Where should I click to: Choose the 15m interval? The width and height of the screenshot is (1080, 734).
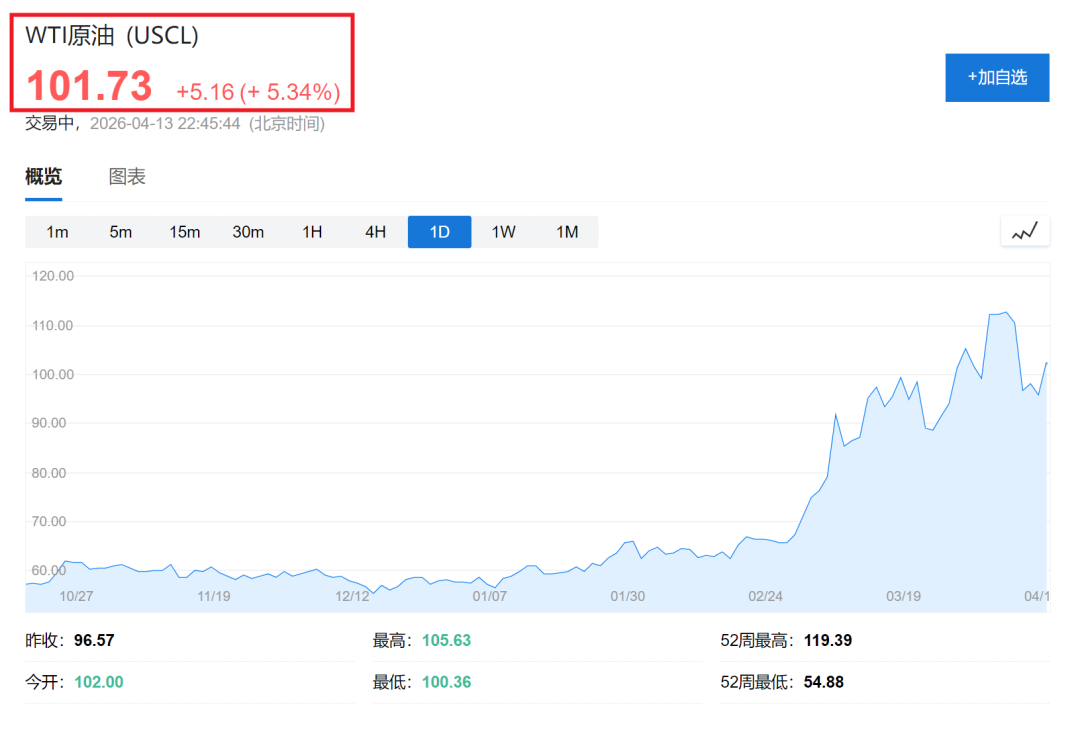185,232
